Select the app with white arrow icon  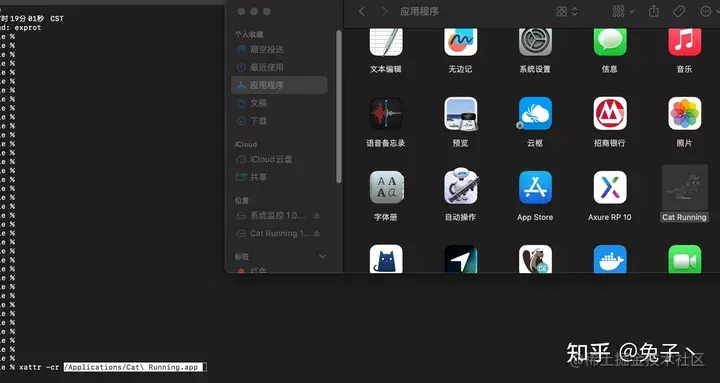[x=460, y=259]
